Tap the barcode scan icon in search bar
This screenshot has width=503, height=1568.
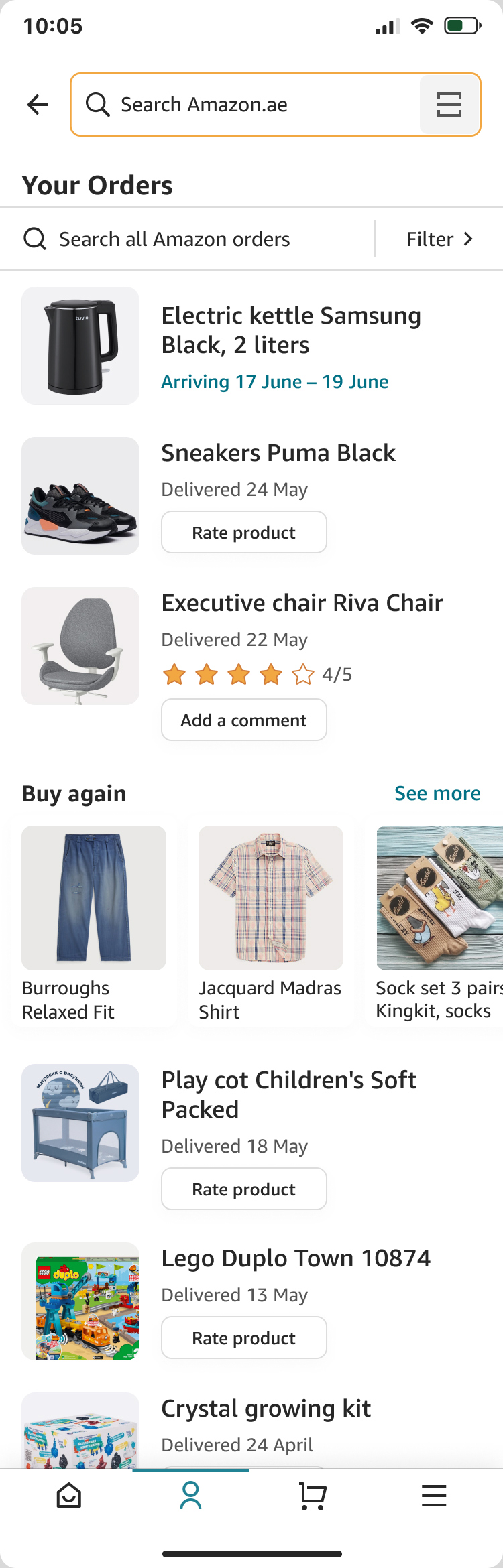click(x=449, y=105)
